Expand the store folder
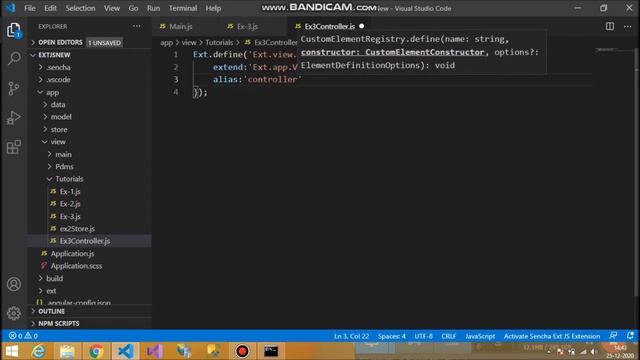Screen dimensions: 640x360 (59, 129)
